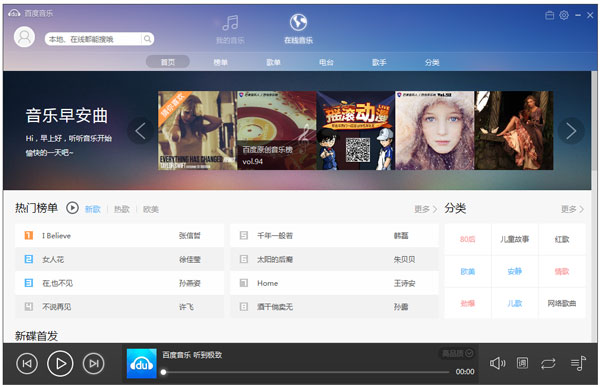The image size is (600, 387).
Task: Toggle the repeat loop mode
Action: (548, 363)
